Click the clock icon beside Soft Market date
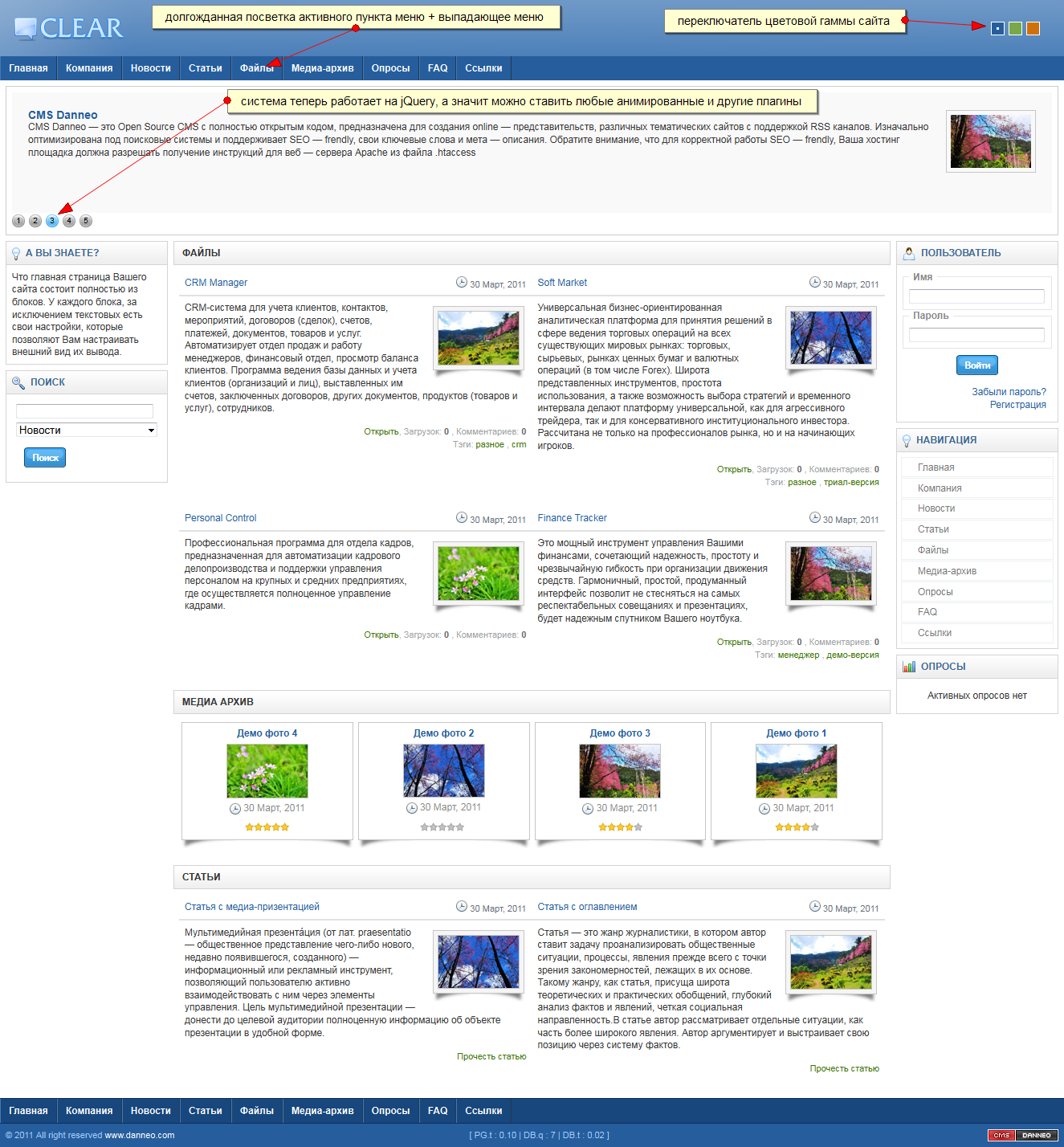 [815, 282]
